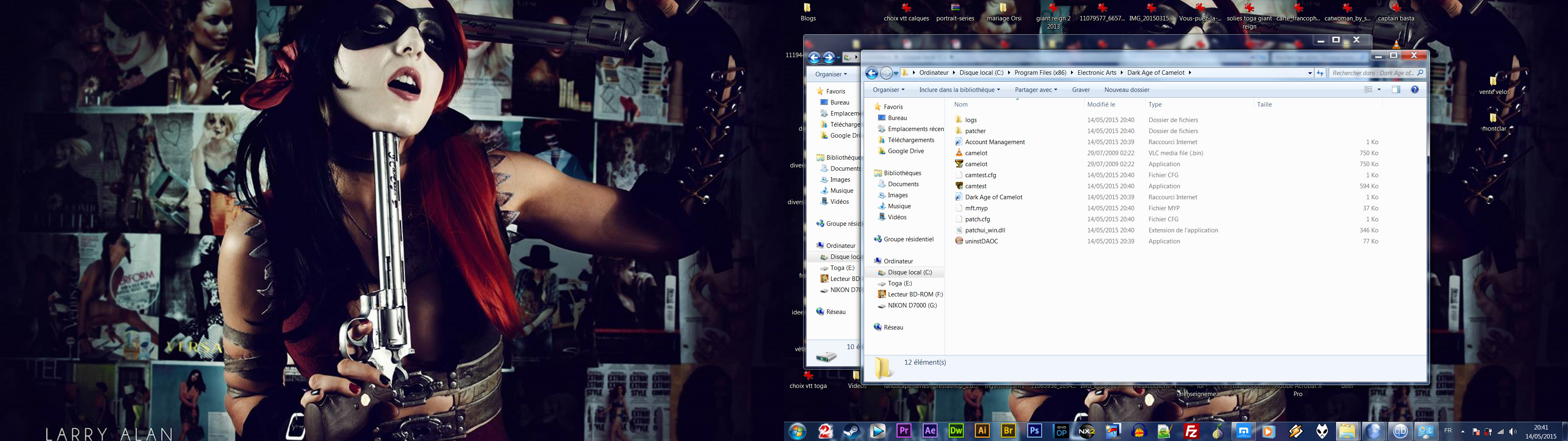Select Lecteur BD-ROM (F:) in sidebar
Image resolution: width=1568 pixels, height=441 pixels.
tap(915, 294)
